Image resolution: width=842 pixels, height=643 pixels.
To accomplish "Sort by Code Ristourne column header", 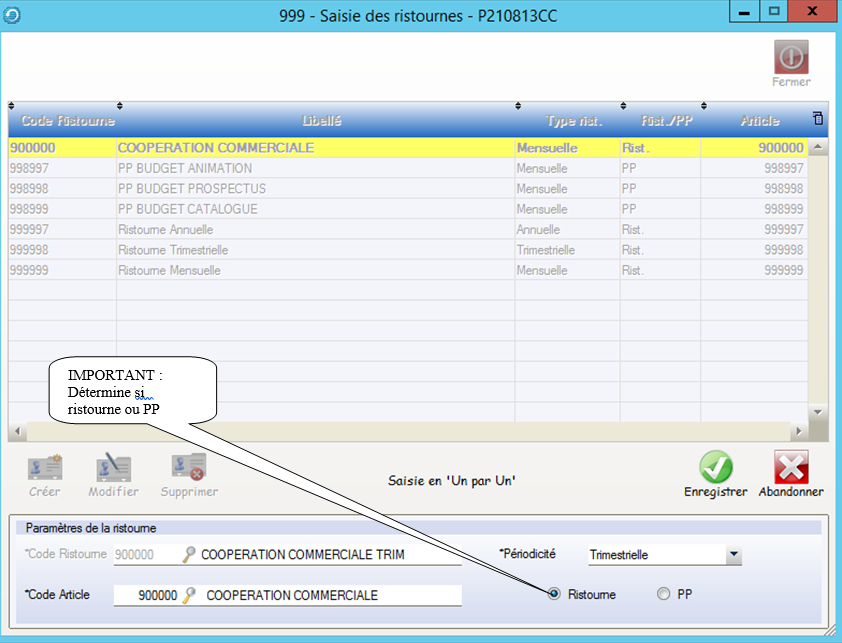I will pos(62,121).
